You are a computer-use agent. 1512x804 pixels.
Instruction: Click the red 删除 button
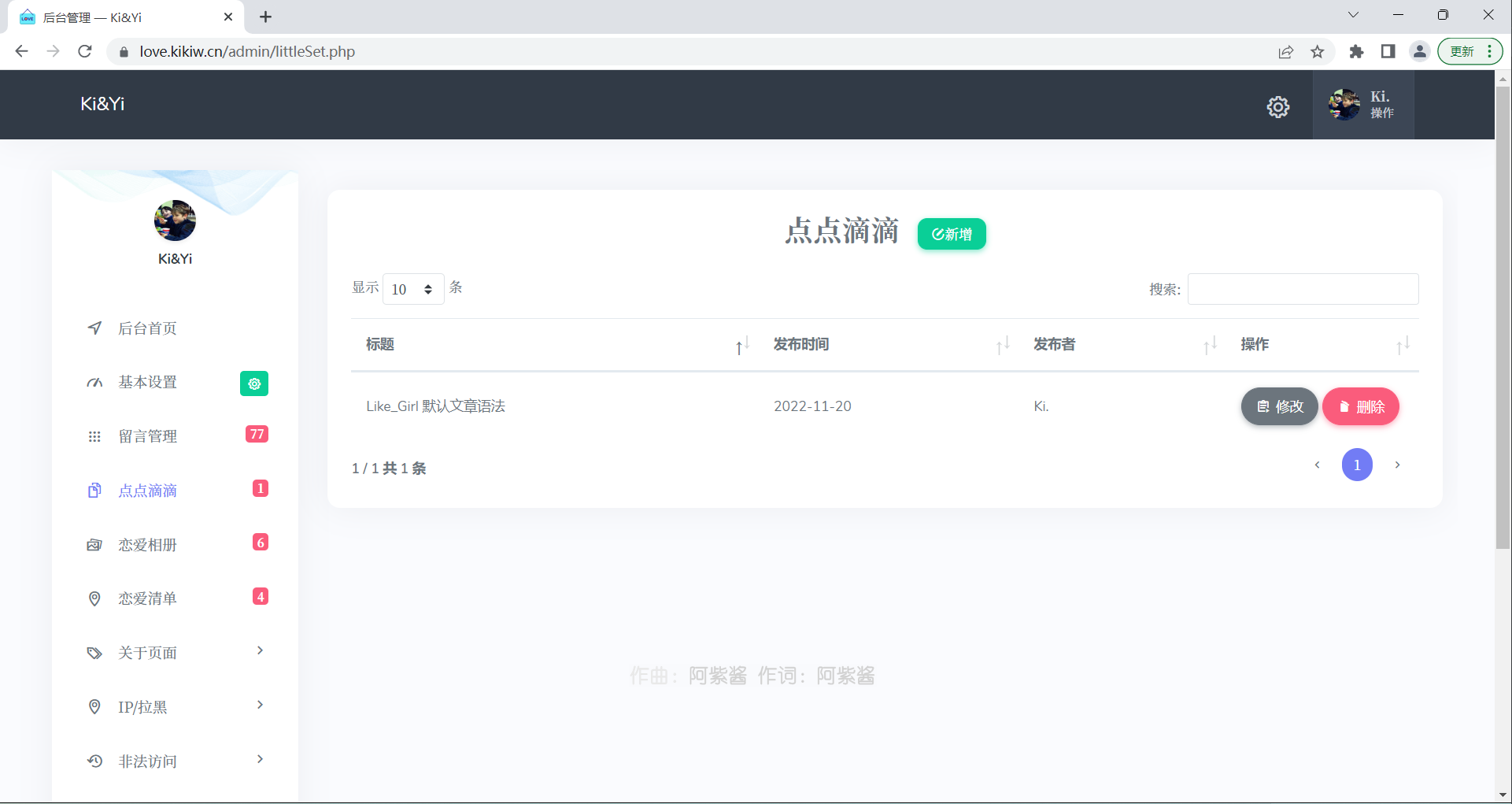coord(1360,406)
